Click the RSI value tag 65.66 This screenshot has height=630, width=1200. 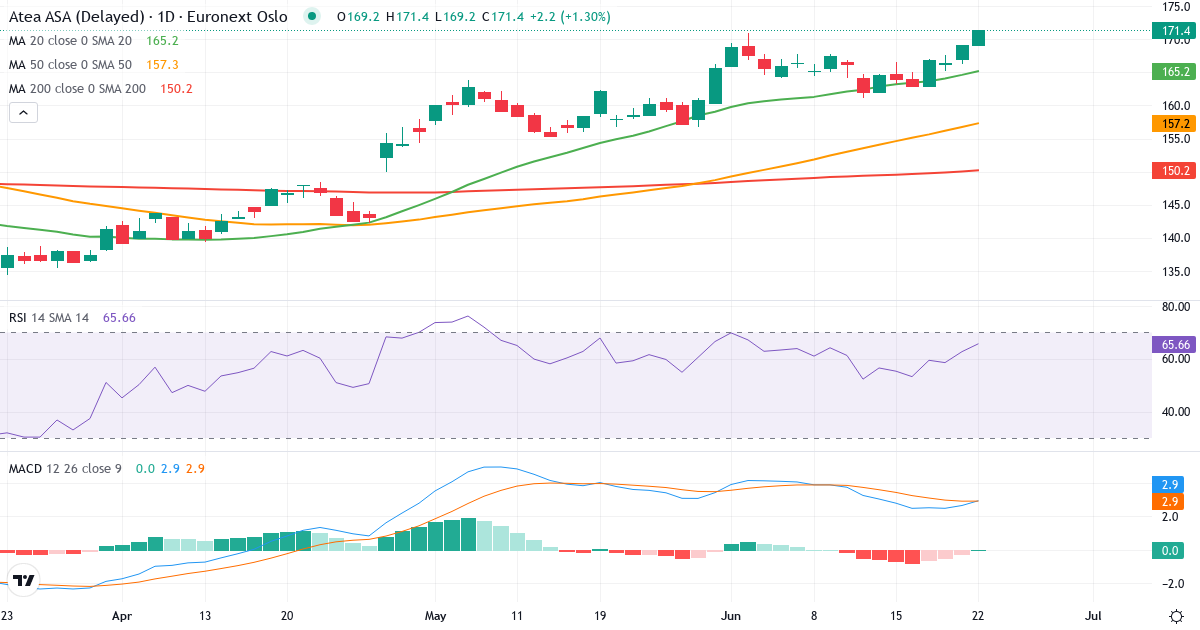[1176, 344]
